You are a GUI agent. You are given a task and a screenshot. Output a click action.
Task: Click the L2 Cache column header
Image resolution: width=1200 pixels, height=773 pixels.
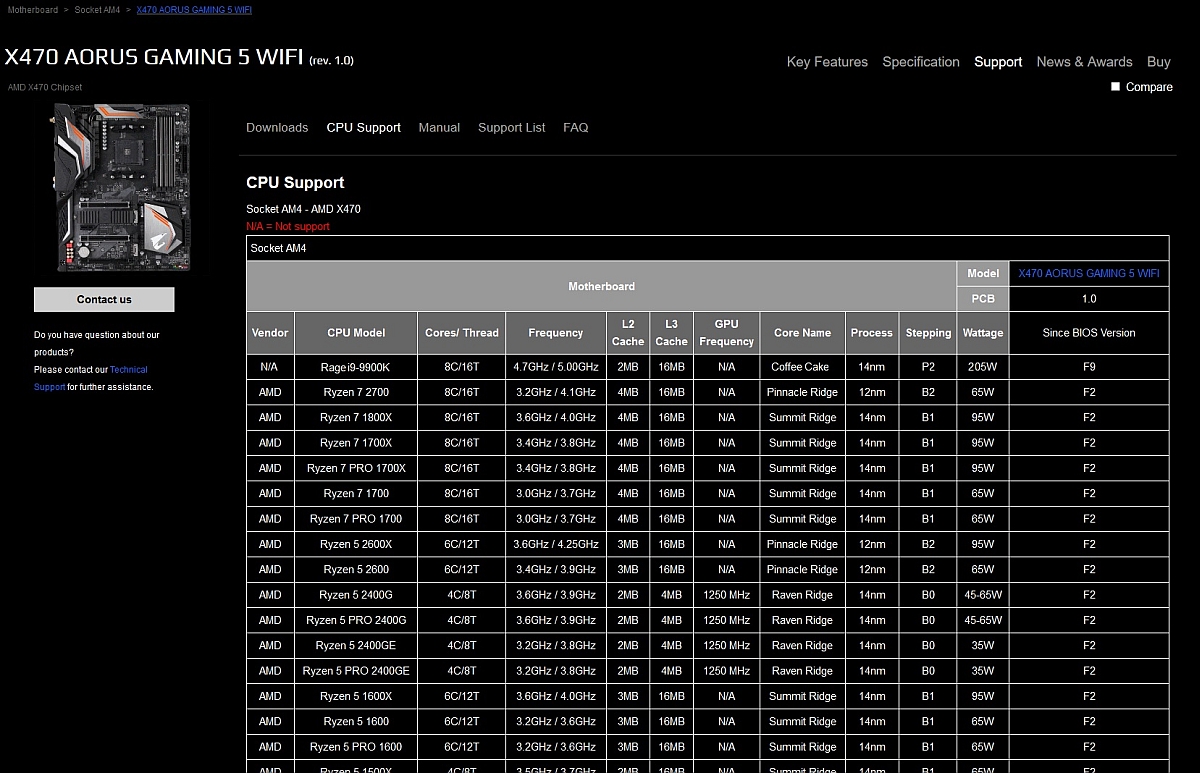point(628,333)
